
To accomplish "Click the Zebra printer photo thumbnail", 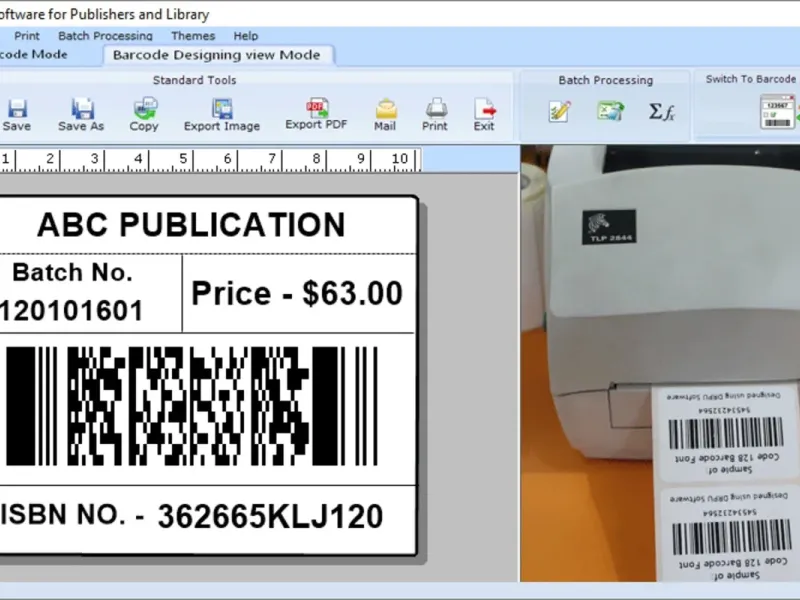I will pos(660,363).
